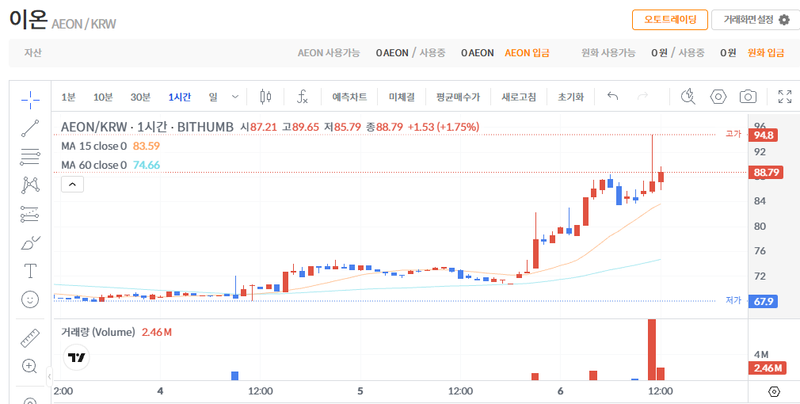Open the prediction and measurement tool
800x404 pixels.
coord(30,214)
